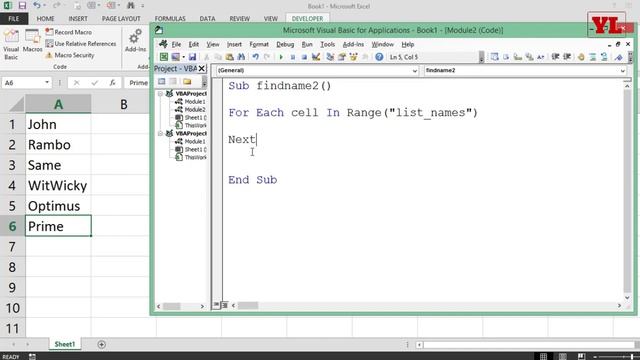Screen dimensions: 640x360
Task: Toggle Design Mode in VBA toolbar
Action: 316,57
